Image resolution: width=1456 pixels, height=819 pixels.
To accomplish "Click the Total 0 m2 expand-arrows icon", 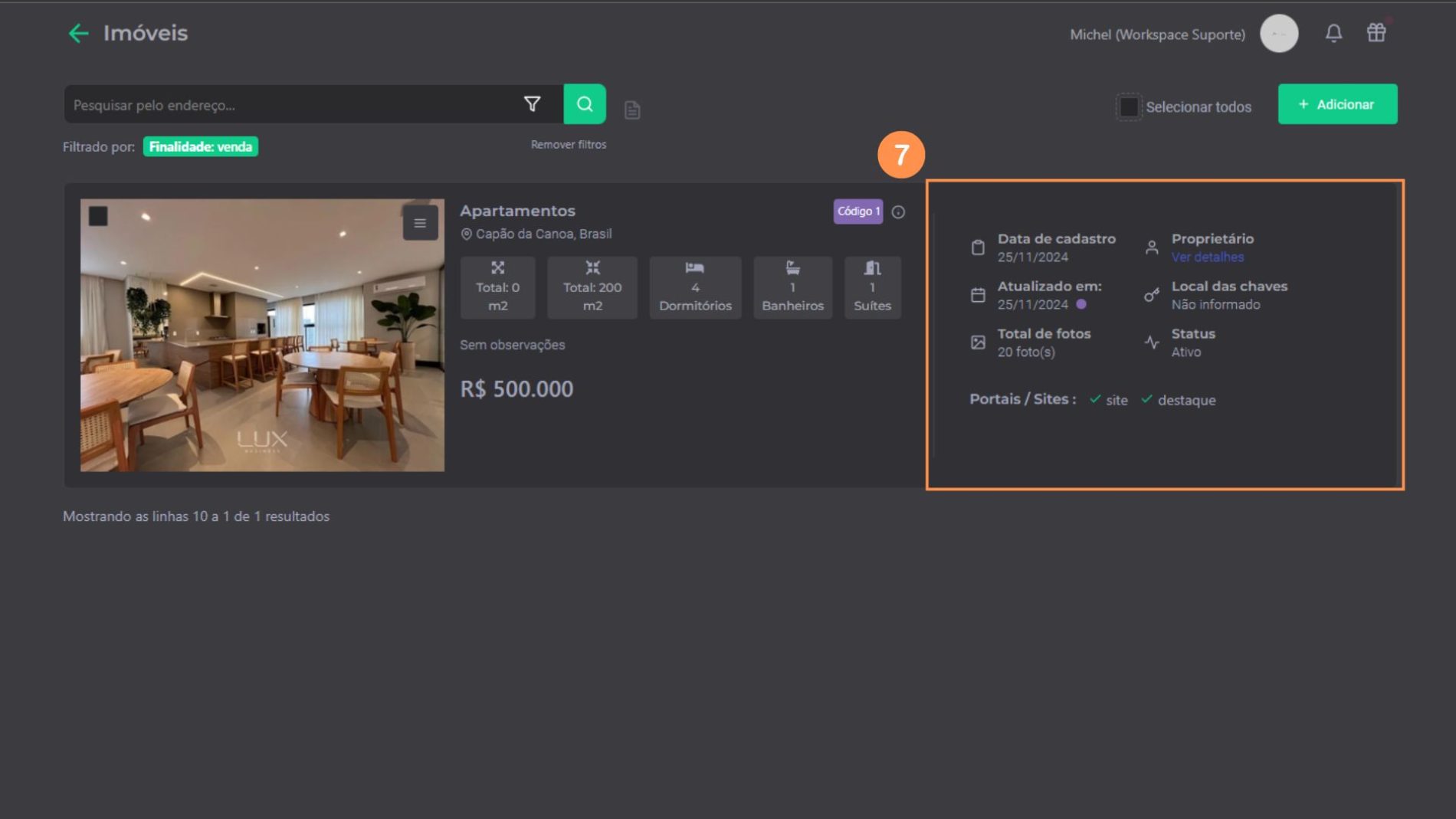I will [x=498, y=268].
